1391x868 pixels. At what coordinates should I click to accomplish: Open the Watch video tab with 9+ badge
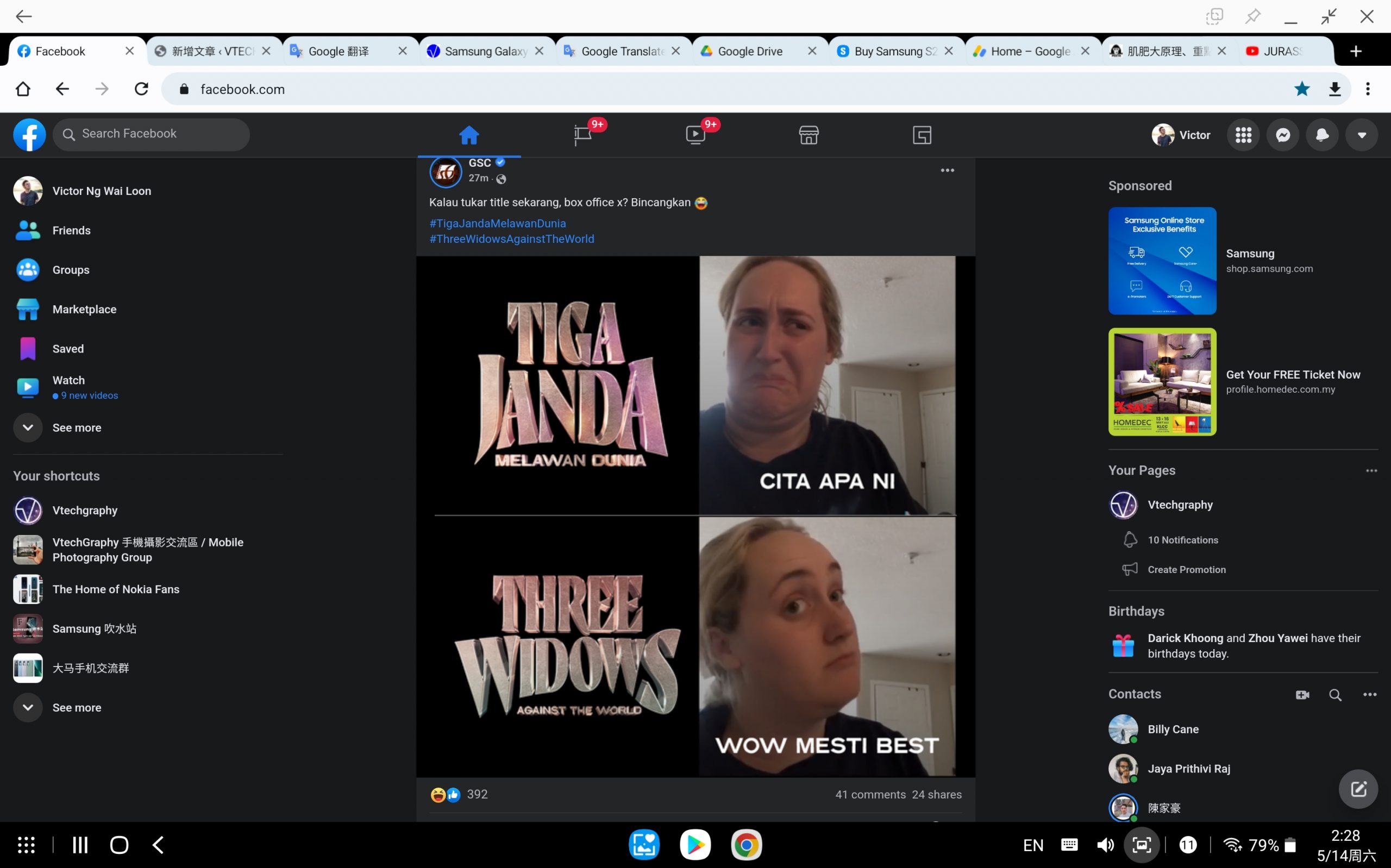click(x=695, y=135)
